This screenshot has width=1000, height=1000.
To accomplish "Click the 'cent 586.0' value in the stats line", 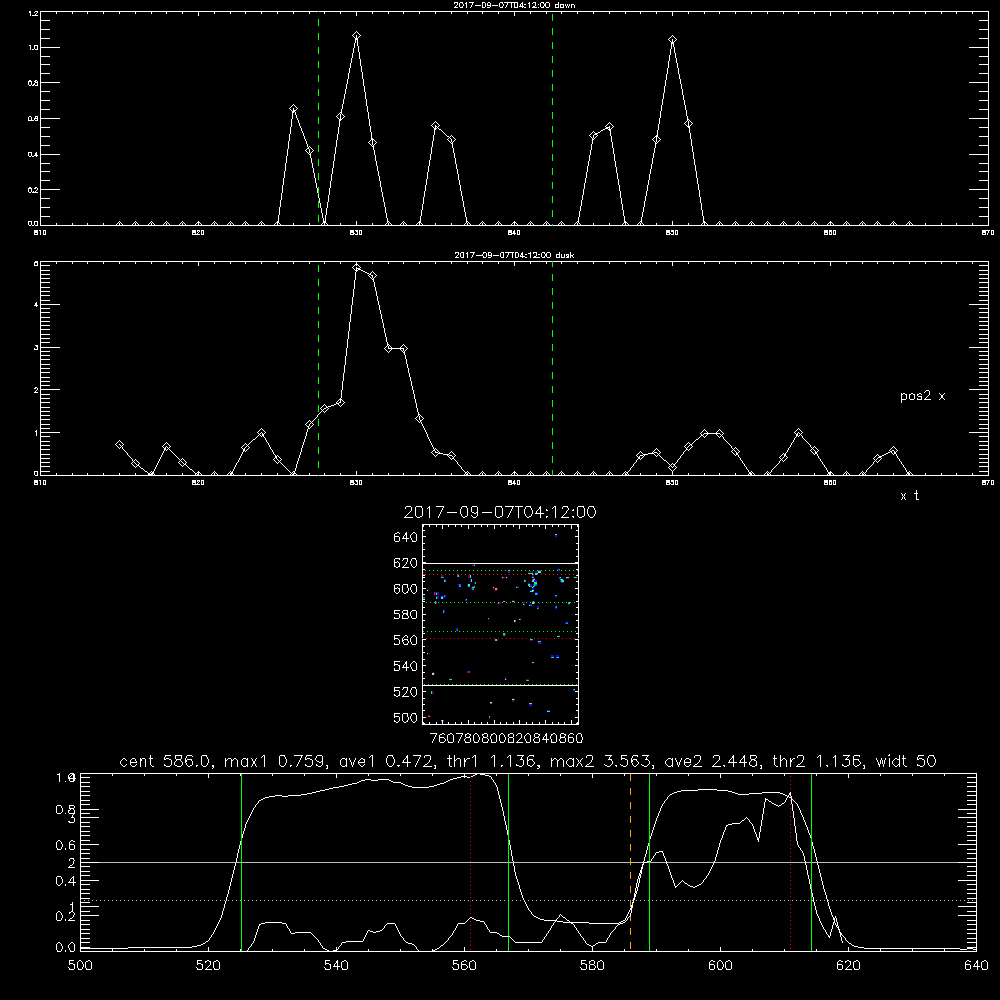I will (x=166, y=761).
